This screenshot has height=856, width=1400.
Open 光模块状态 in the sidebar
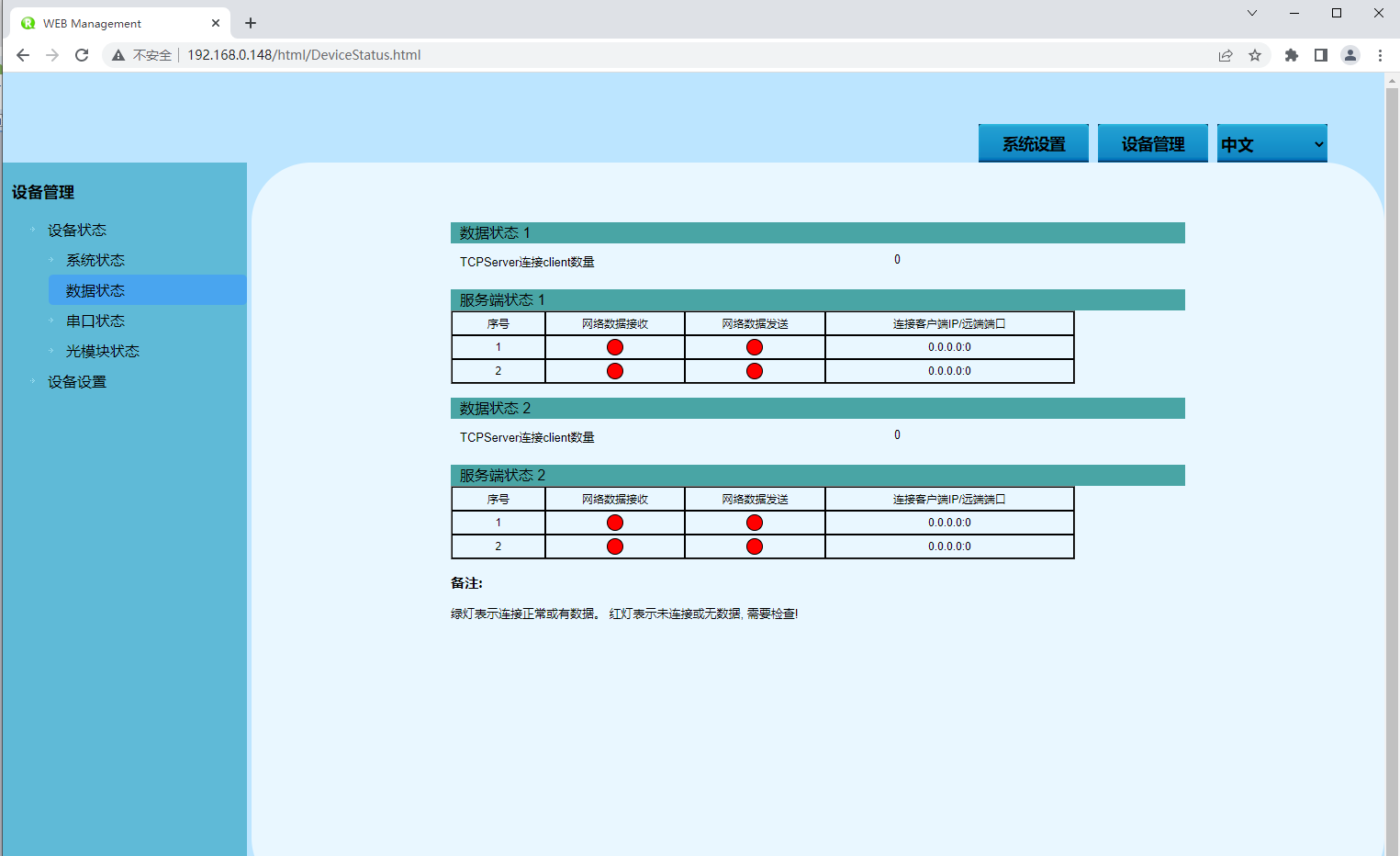(103, 351)
